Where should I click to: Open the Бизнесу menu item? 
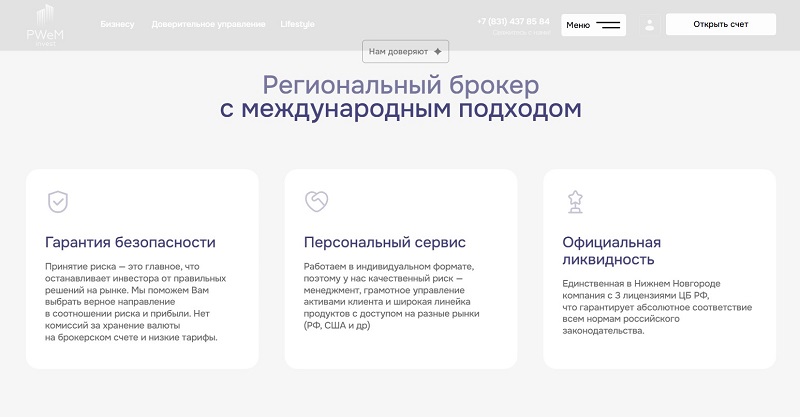click(117, 24)
